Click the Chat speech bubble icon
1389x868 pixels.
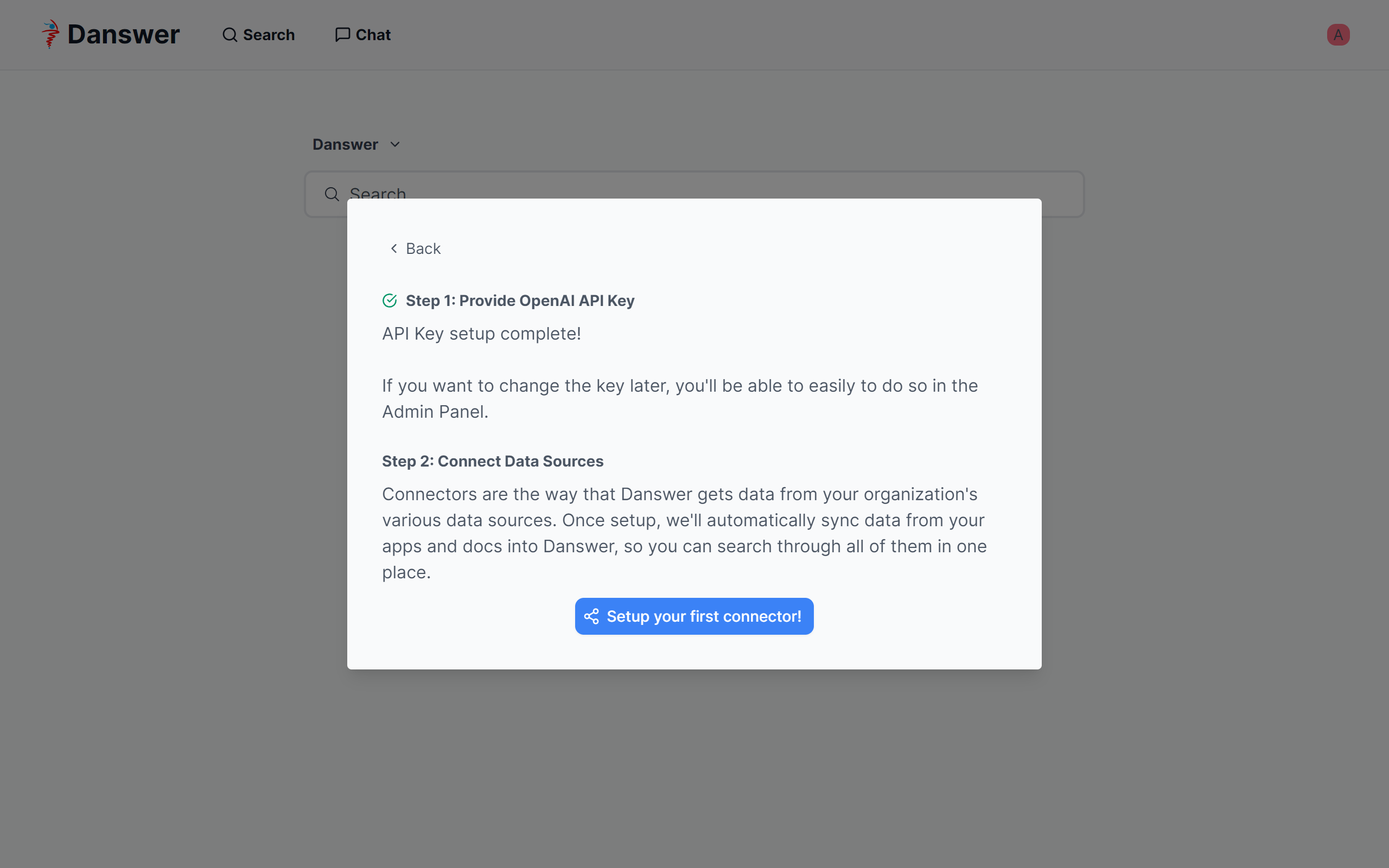[342, 35]
